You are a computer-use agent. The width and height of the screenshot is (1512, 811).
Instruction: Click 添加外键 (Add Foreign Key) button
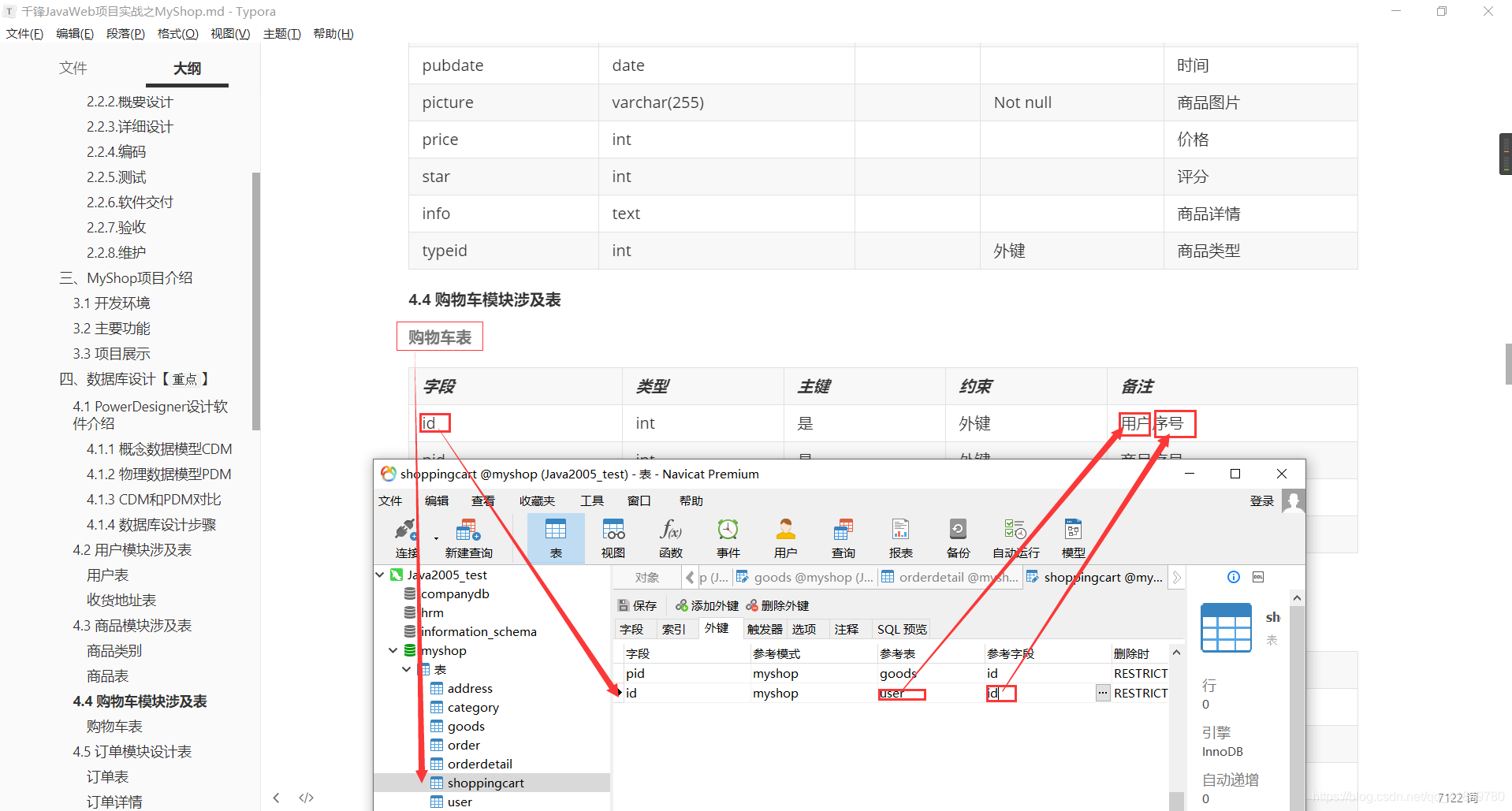click(x=707, y=605)
